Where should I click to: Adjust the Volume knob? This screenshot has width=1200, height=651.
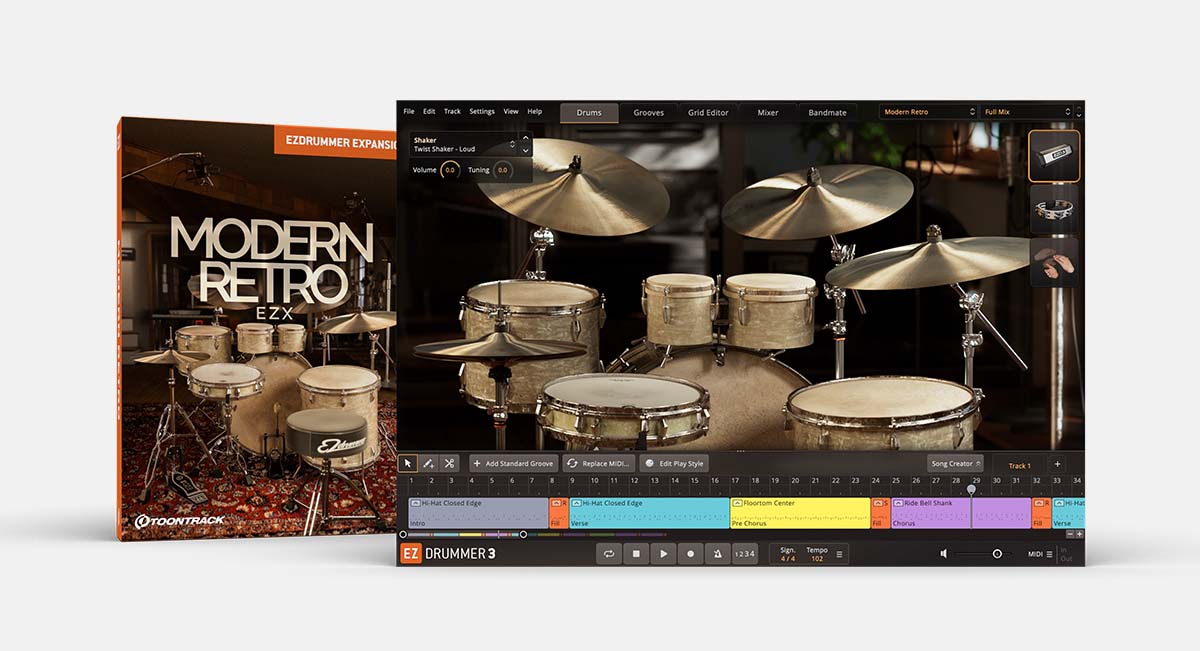point(450,170)
